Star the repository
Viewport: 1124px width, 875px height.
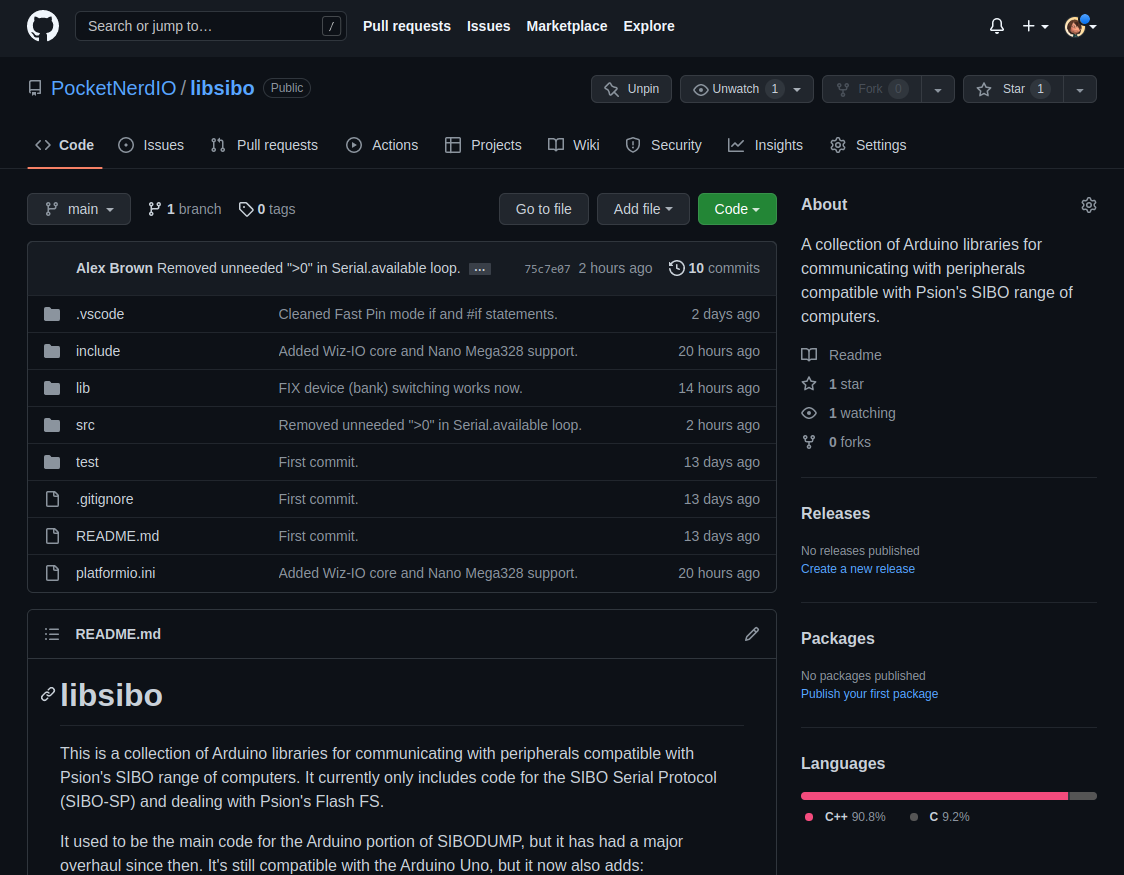pos(1013,89)
